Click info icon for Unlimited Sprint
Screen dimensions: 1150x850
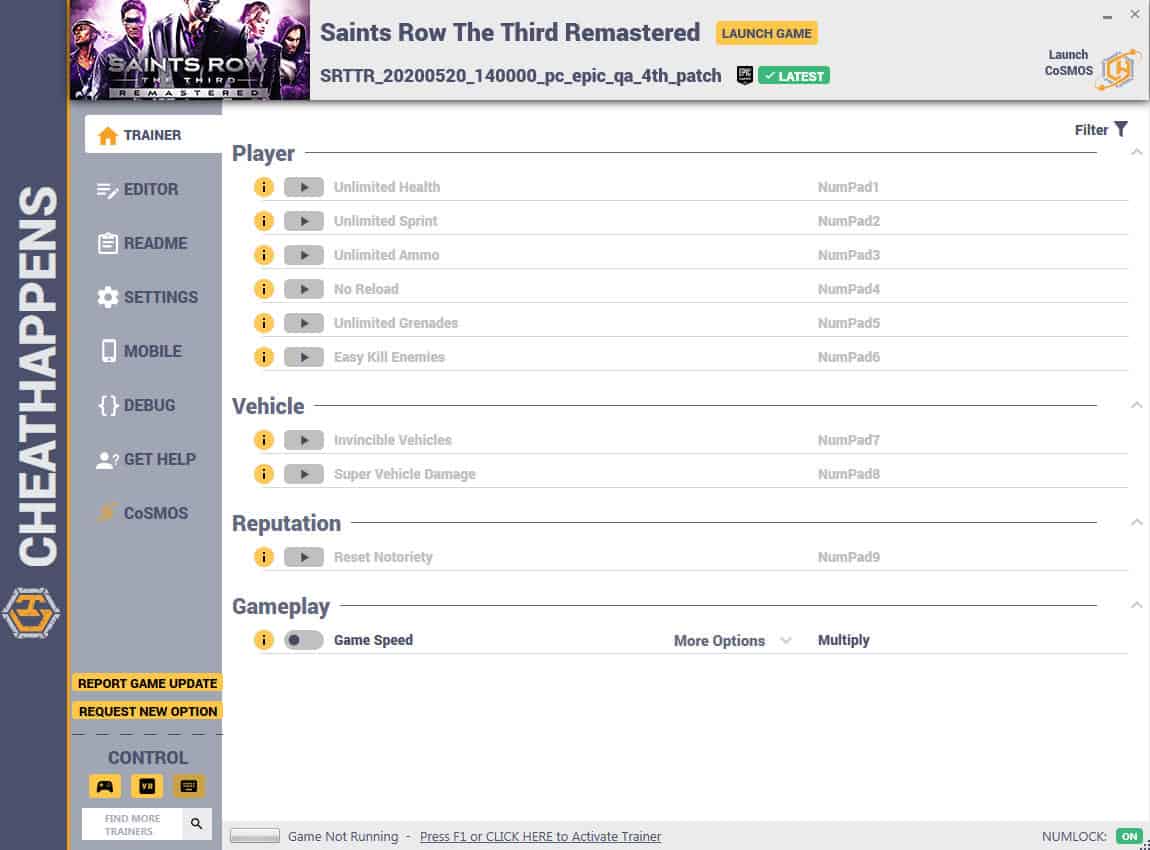pos(263,221)
